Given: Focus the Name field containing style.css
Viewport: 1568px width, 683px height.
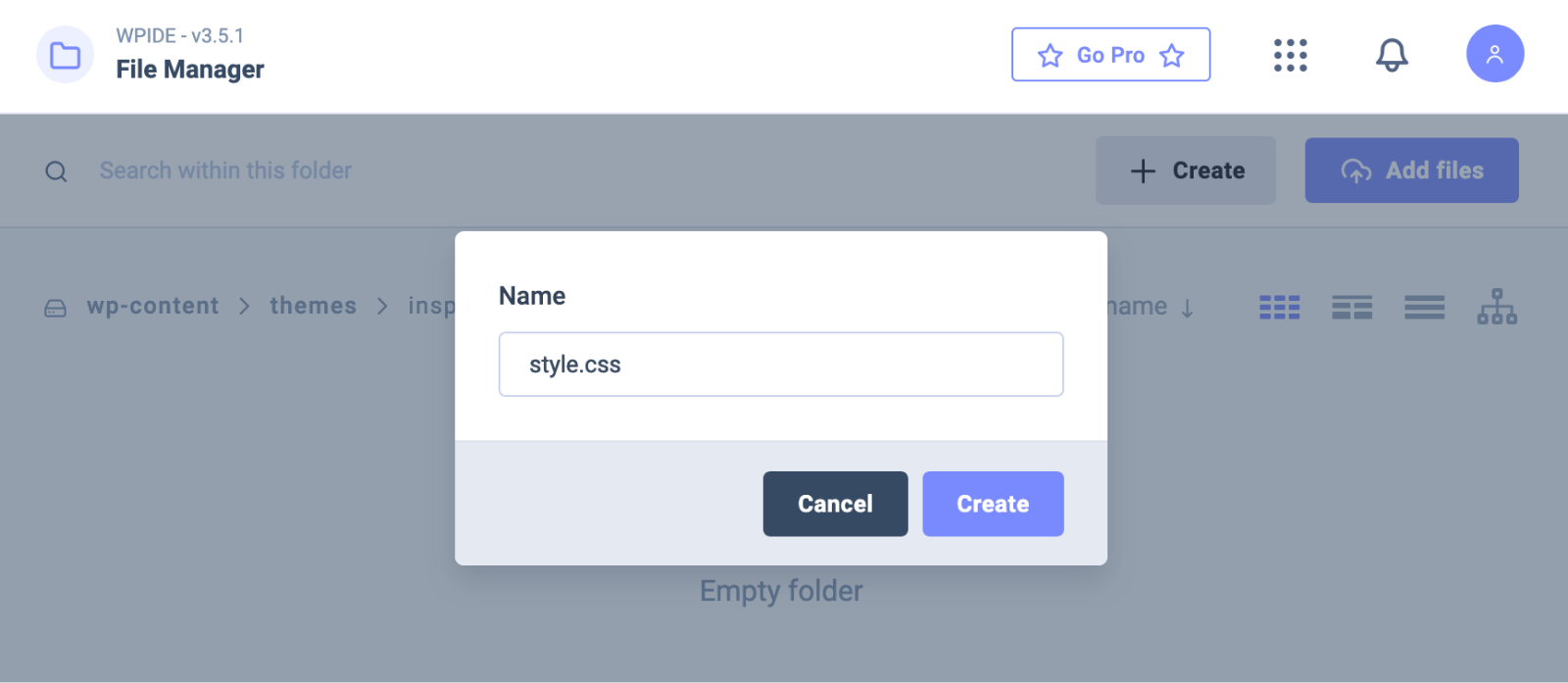Looking at the screenshot, I should [x=780, y=365].
